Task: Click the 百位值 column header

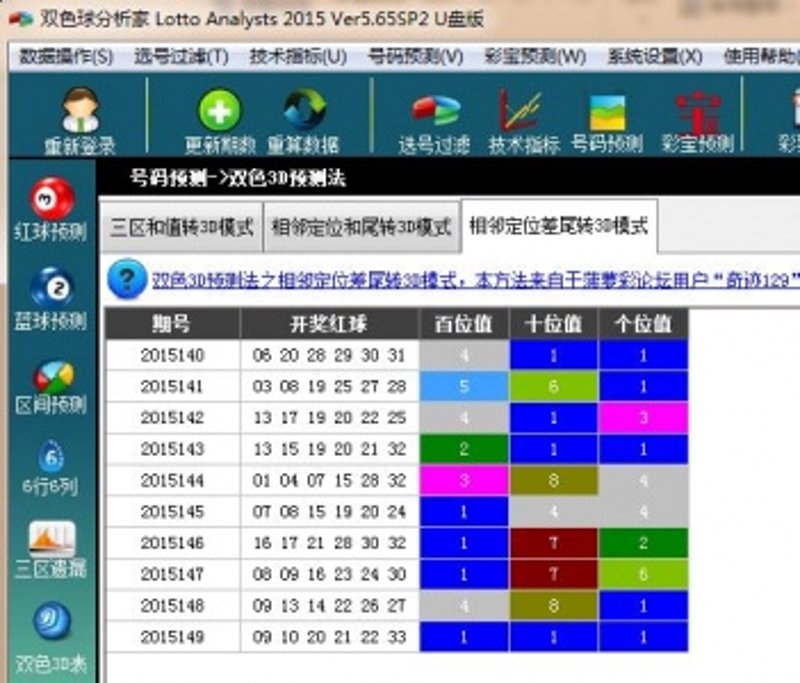Action: click(464, 324)
